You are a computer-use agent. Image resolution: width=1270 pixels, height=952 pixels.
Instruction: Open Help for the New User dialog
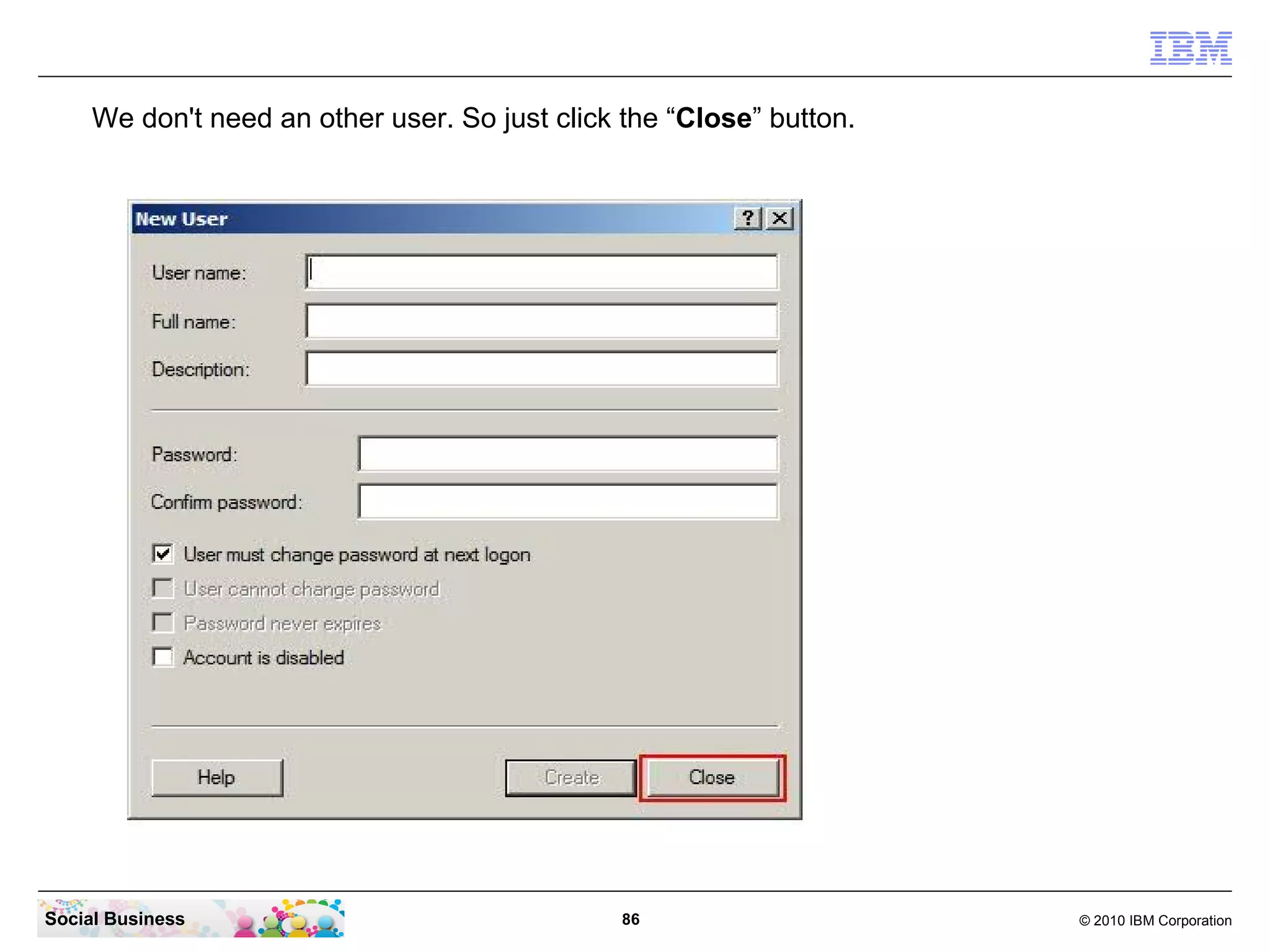pyautogui.click(x=217, y=778)
